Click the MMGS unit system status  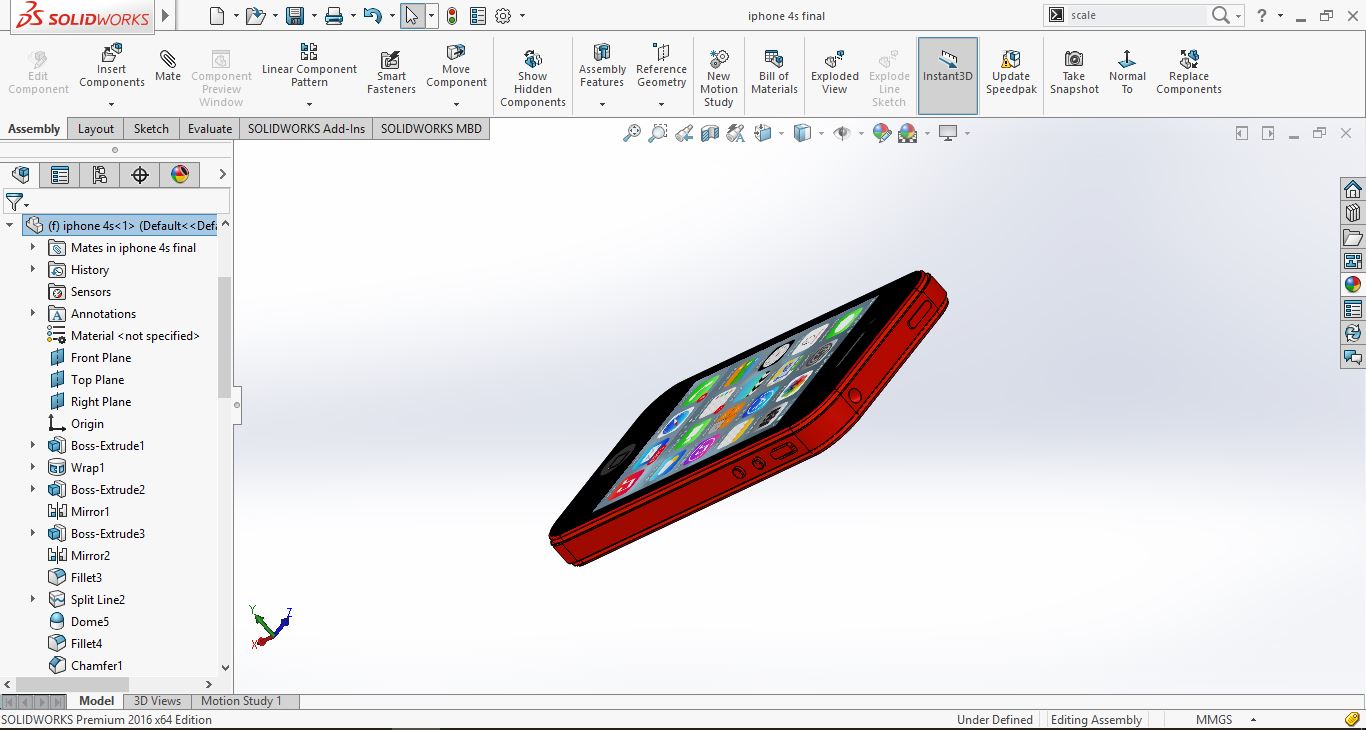[1214, 720]
